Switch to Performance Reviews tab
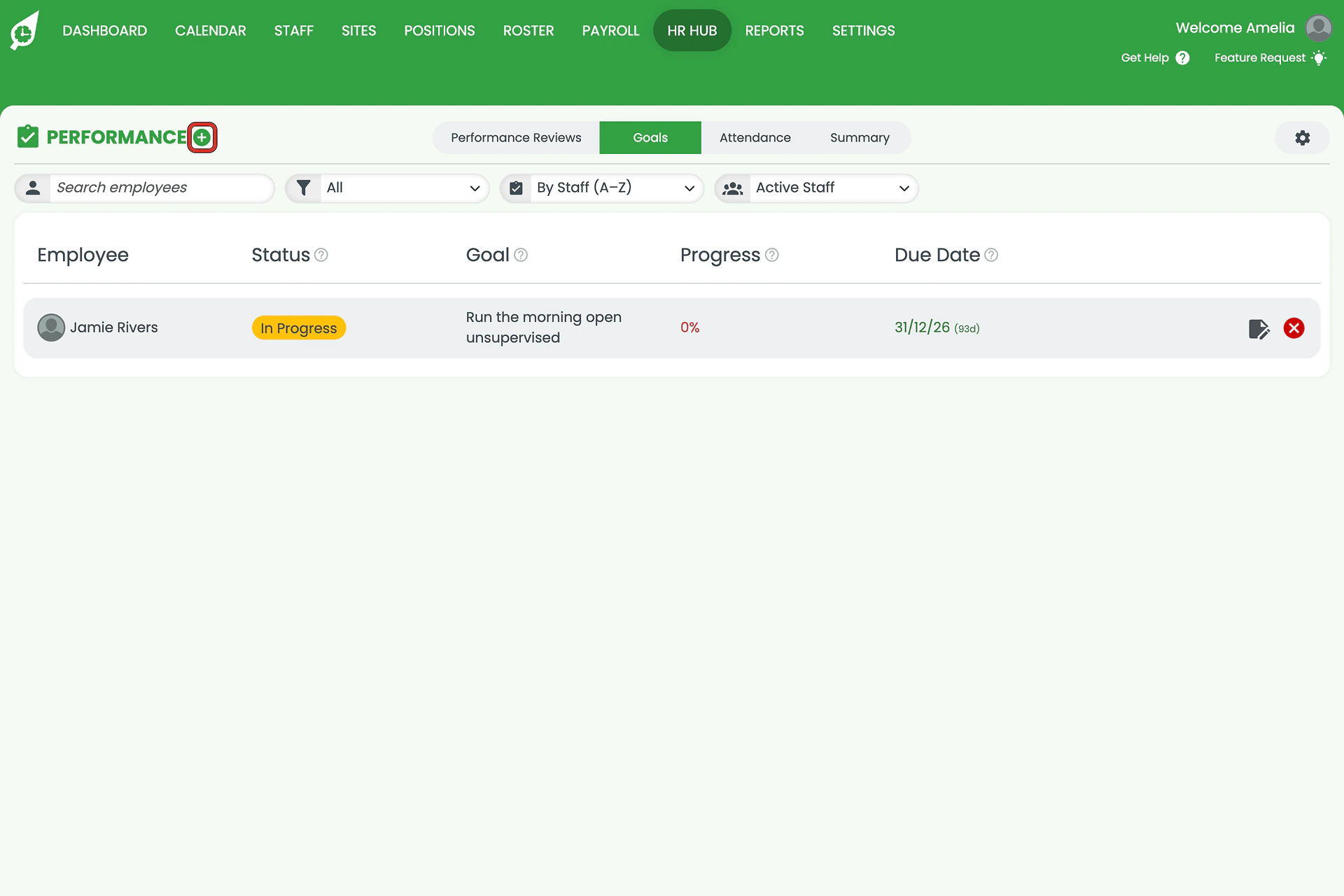 (516, 138)
